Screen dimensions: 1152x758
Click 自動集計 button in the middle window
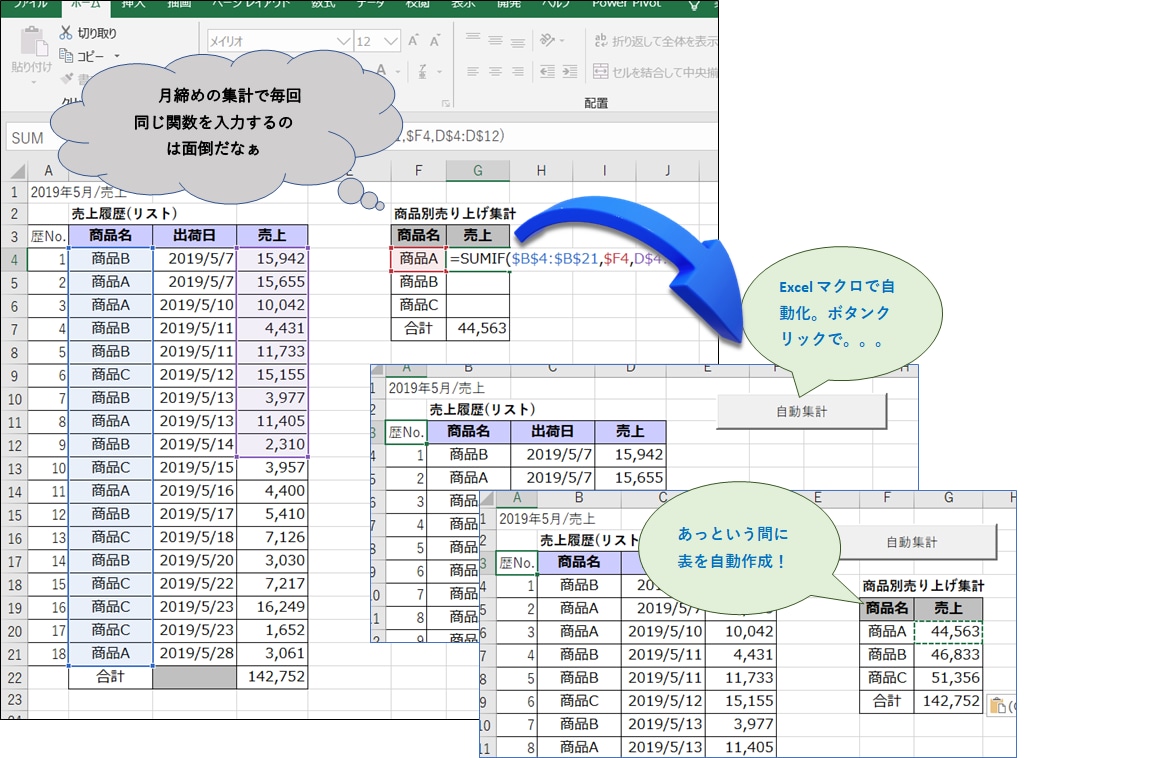[x=802, y=411]
